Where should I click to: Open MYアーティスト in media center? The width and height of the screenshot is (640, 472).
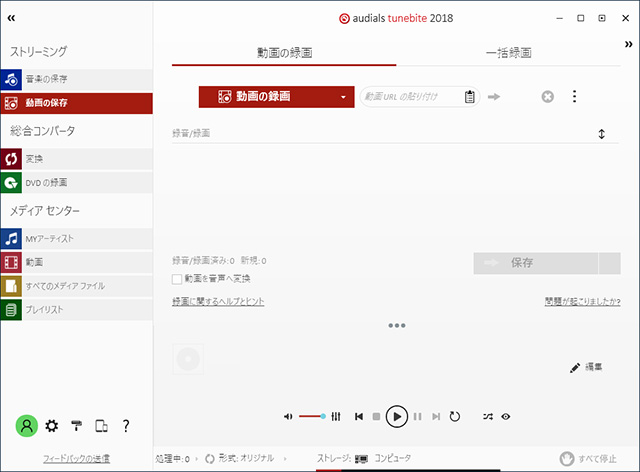tap(77, 238)
